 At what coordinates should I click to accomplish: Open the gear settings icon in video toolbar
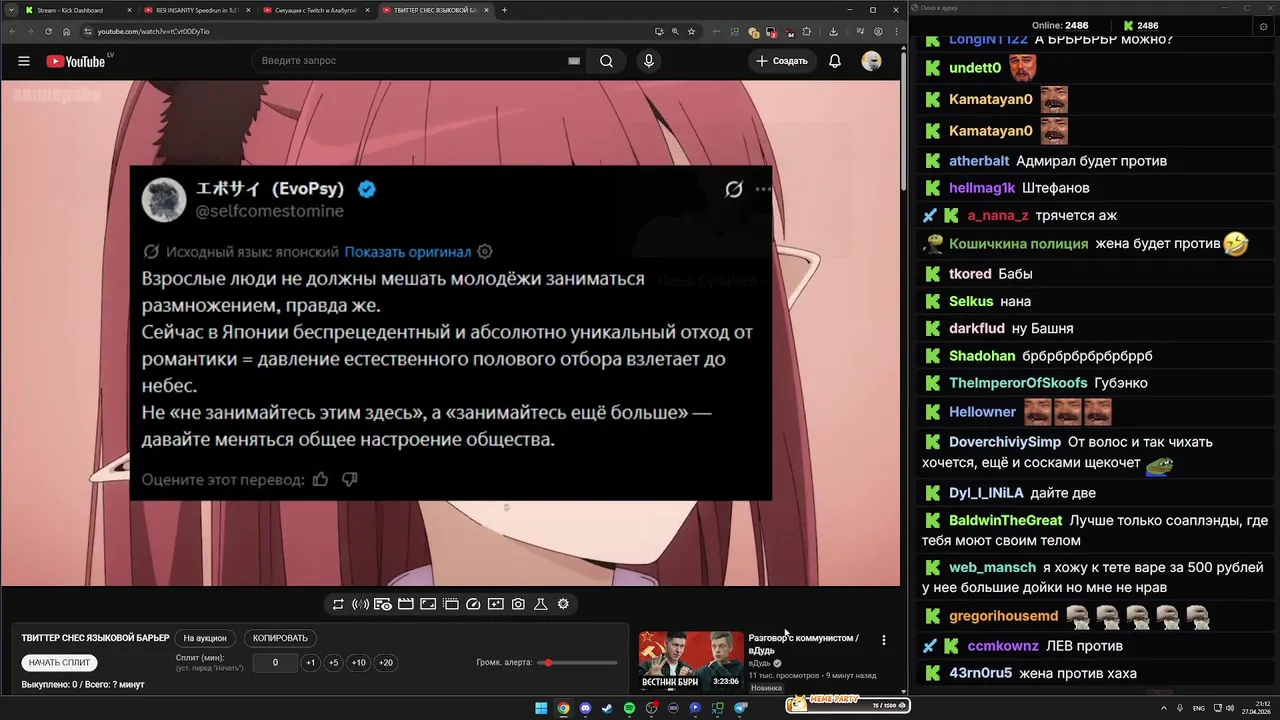point(563,604)
